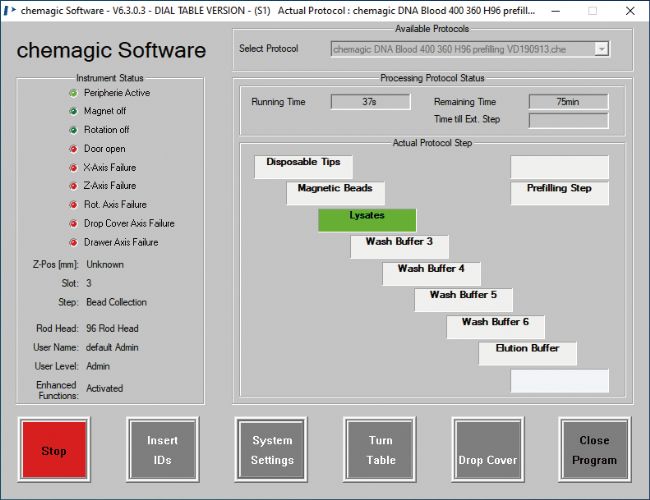Viewport: 650px width, 500px height.
Task: Click the 'Select Protocol' label
Action: [x=269, y=49]
